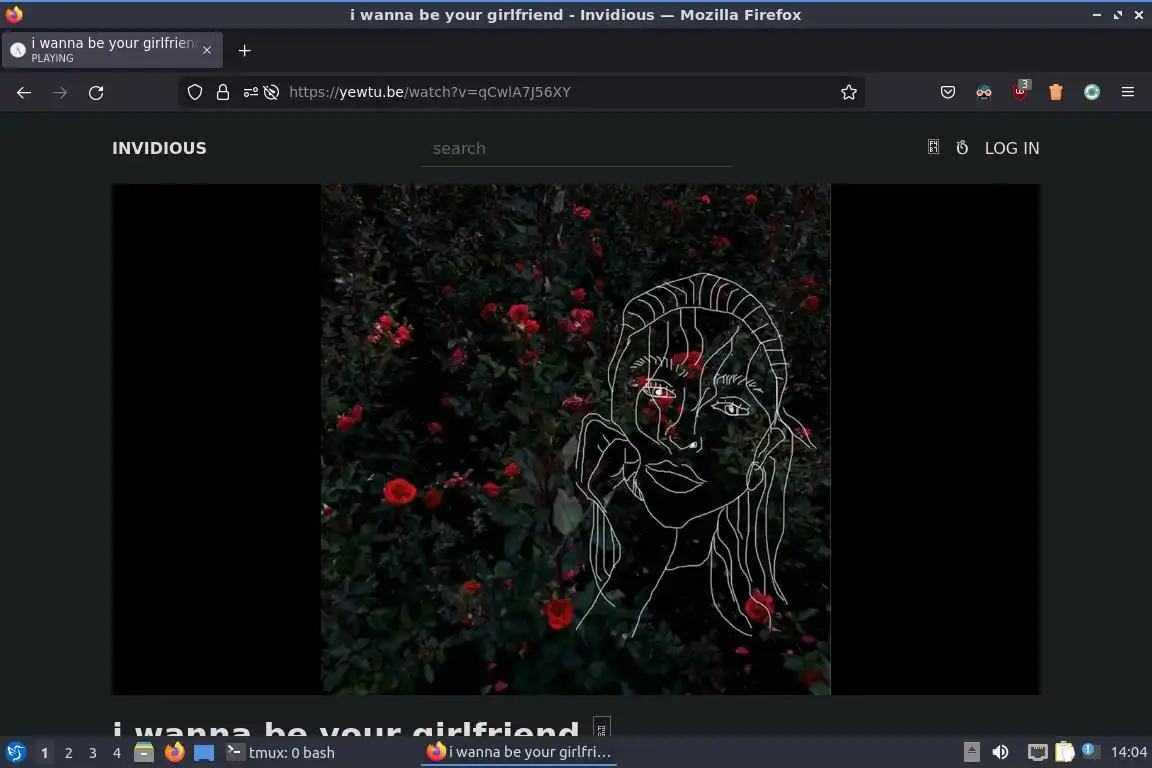Save page to Pocket
The height and width of the screenshot is (768, 1152).
[x=948, y=92]
